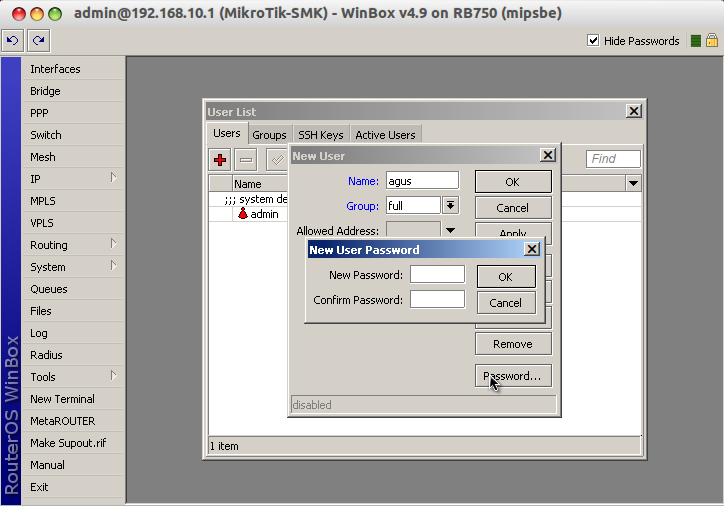The height and width of the screenshot is (506, 724).
Task: Expand the System submenu arrow
Action: point(114,266)
